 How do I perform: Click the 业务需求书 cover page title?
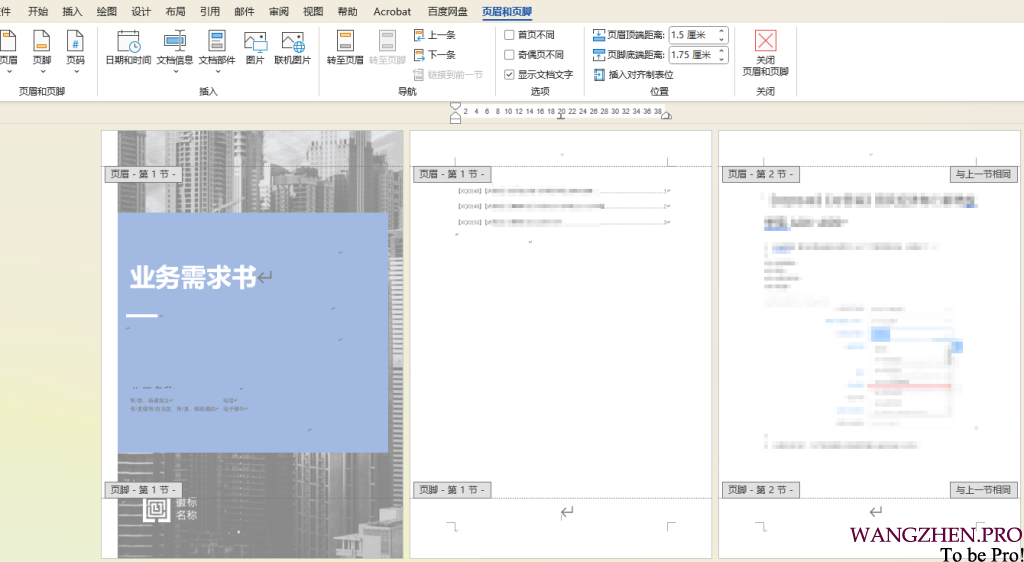[x=193, y=278]
